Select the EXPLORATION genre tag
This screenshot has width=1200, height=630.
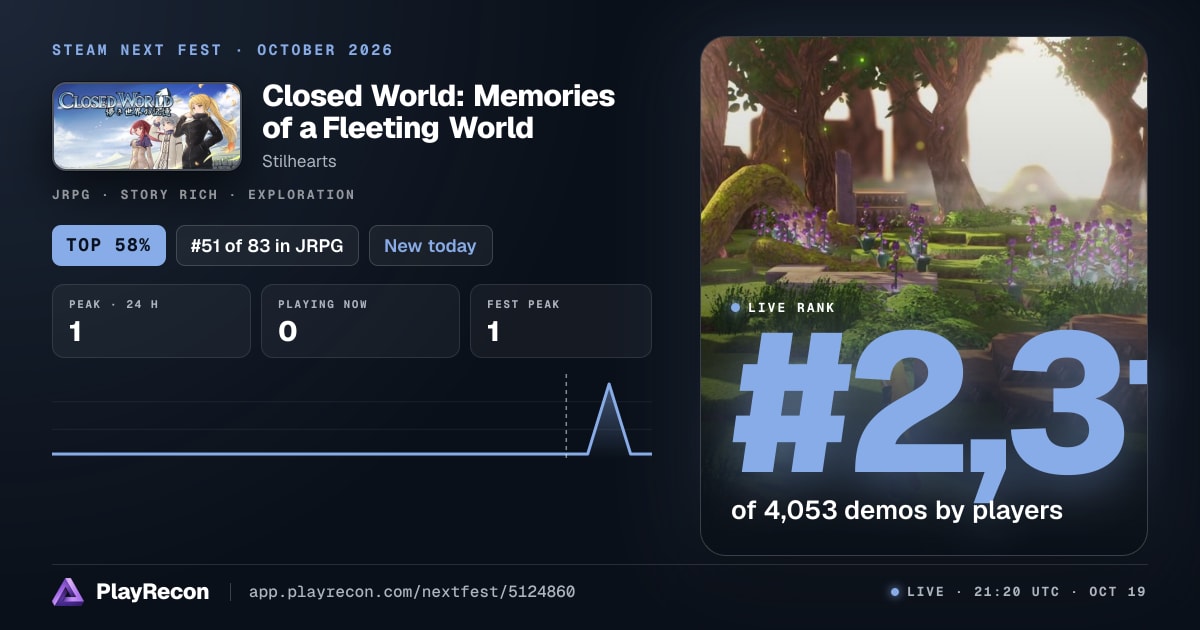(303, 195)
